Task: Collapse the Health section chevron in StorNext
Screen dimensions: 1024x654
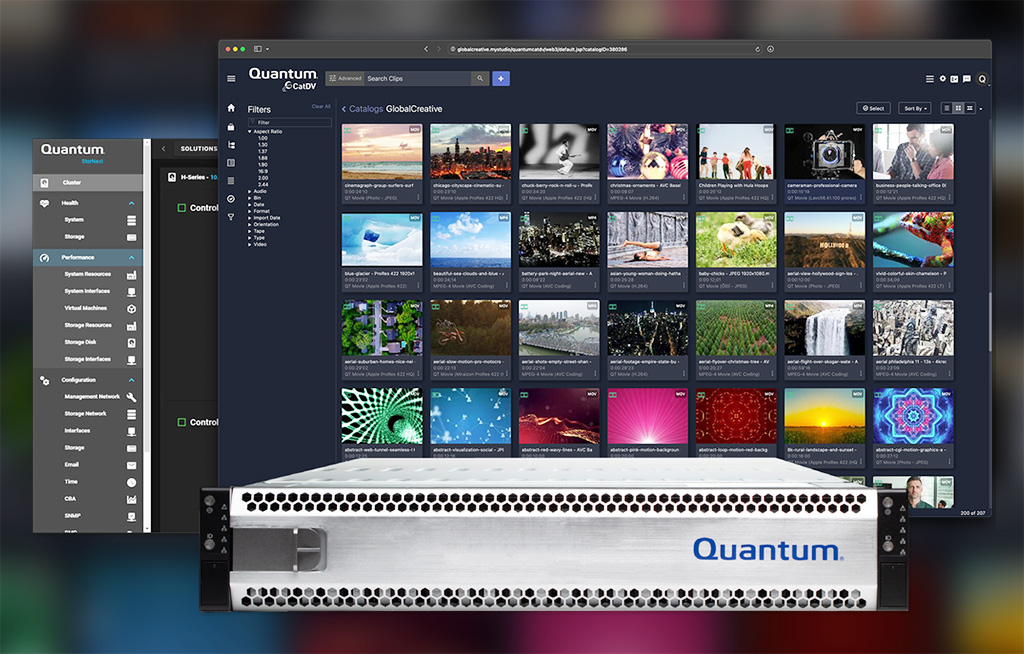Action: point(131,203)
